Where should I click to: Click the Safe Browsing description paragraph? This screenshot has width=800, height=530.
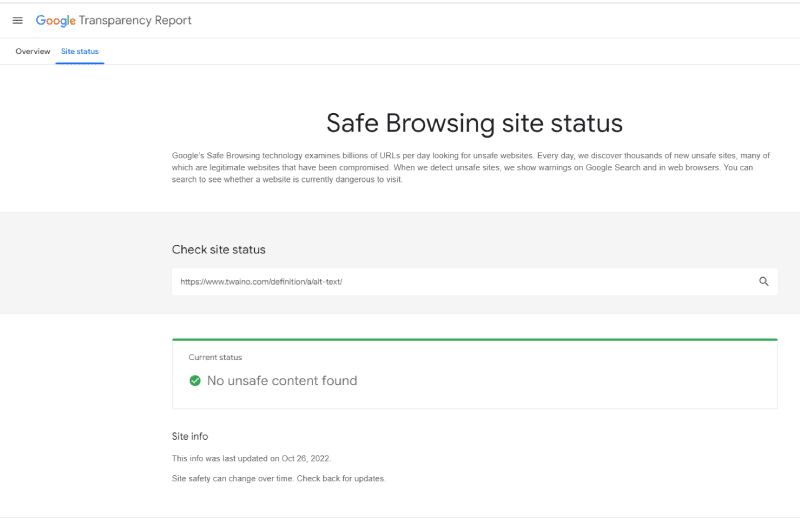[471, 167]
